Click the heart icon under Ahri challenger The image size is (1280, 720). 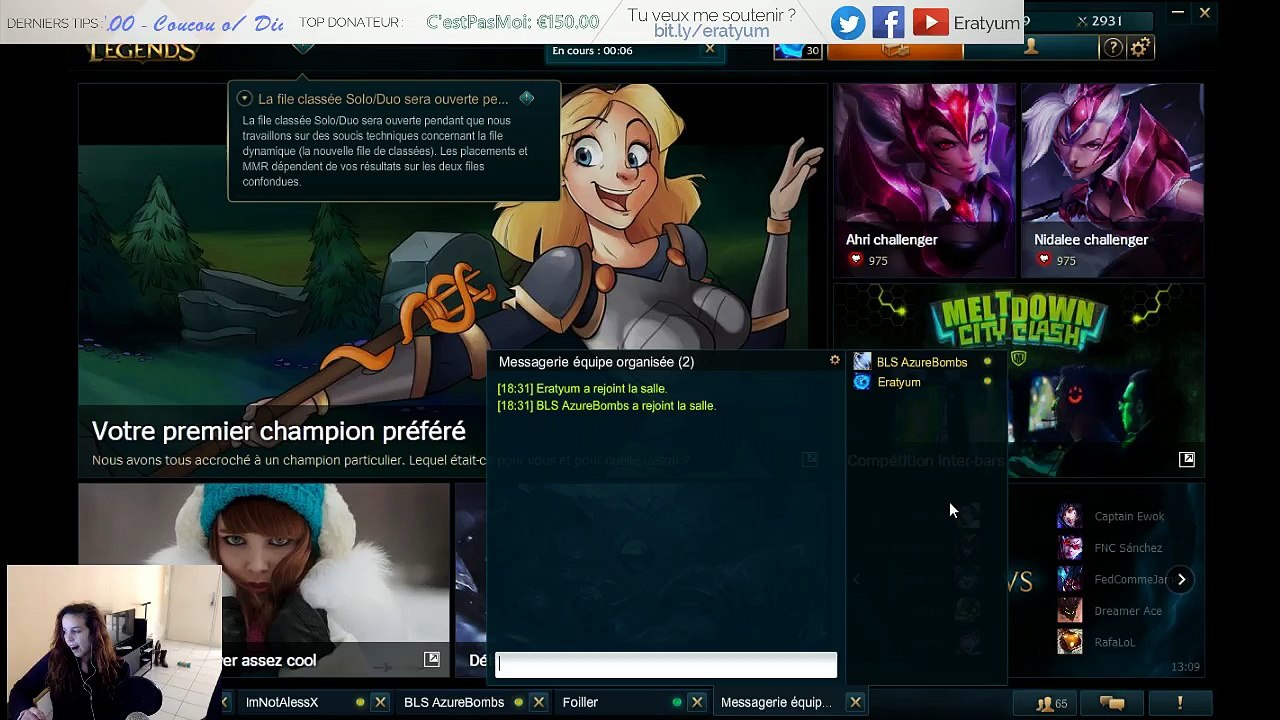point(855,260)
